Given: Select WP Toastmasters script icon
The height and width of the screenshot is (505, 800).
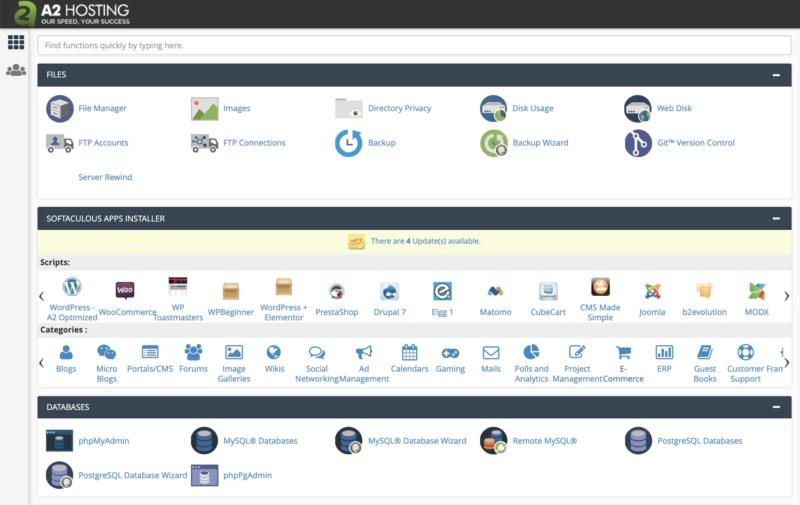Looking at the screenshot, I should [x=178, y=287].
